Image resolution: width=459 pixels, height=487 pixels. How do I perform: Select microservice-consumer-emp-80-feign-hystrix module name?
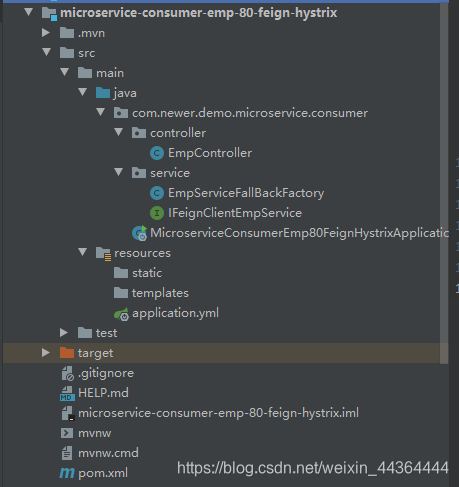click(x=199, y=13)
